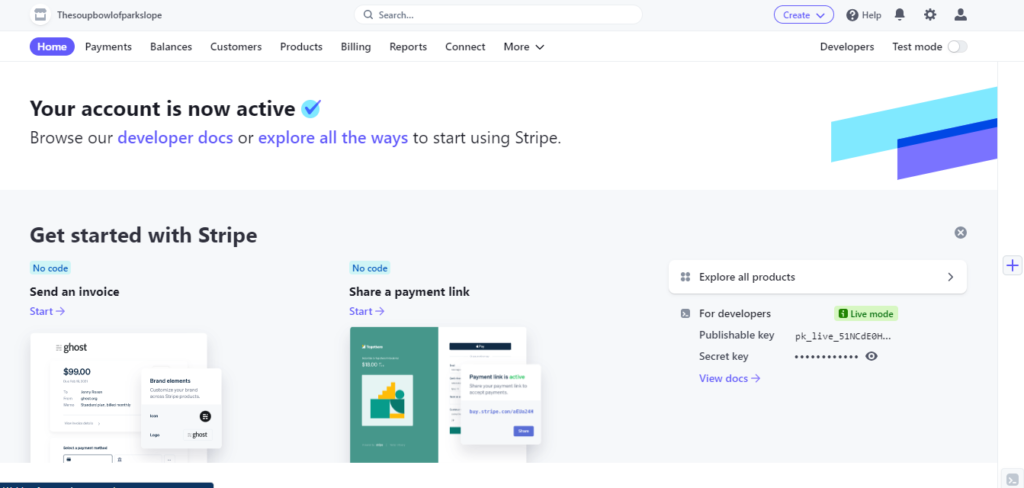Click the Explore all products grid icon

tap(685, 277)
